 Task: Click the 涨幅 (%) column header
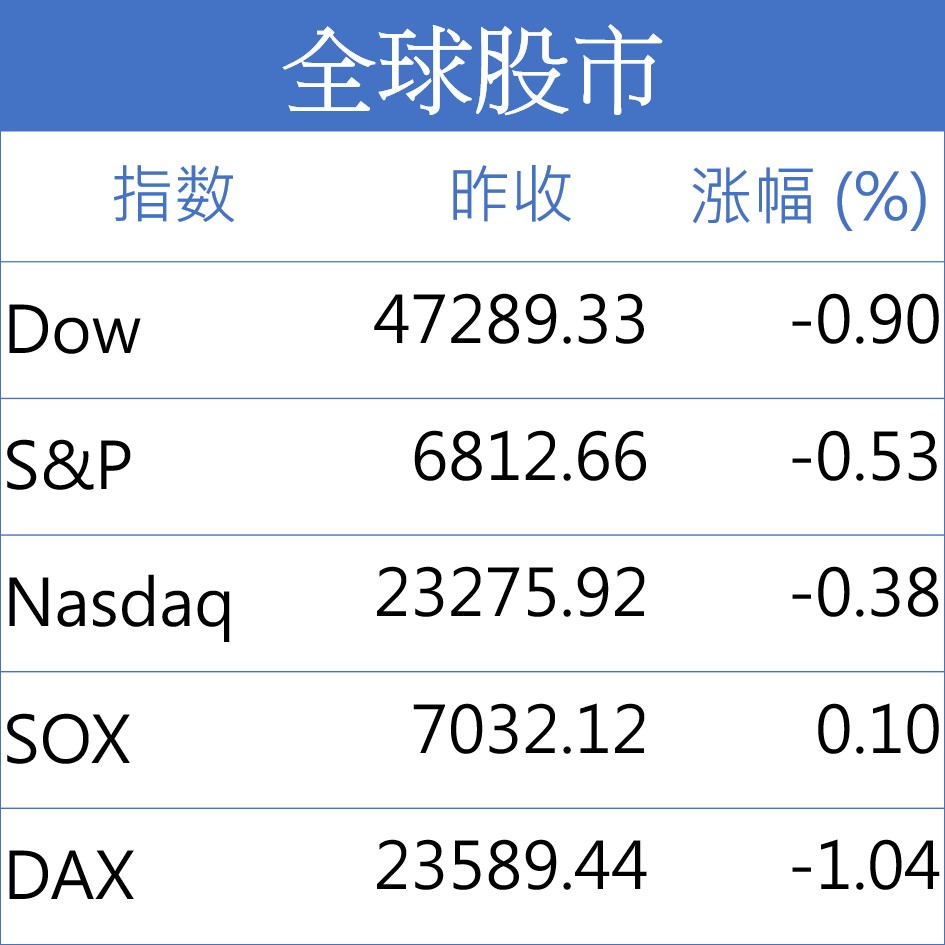pos(808,197)
